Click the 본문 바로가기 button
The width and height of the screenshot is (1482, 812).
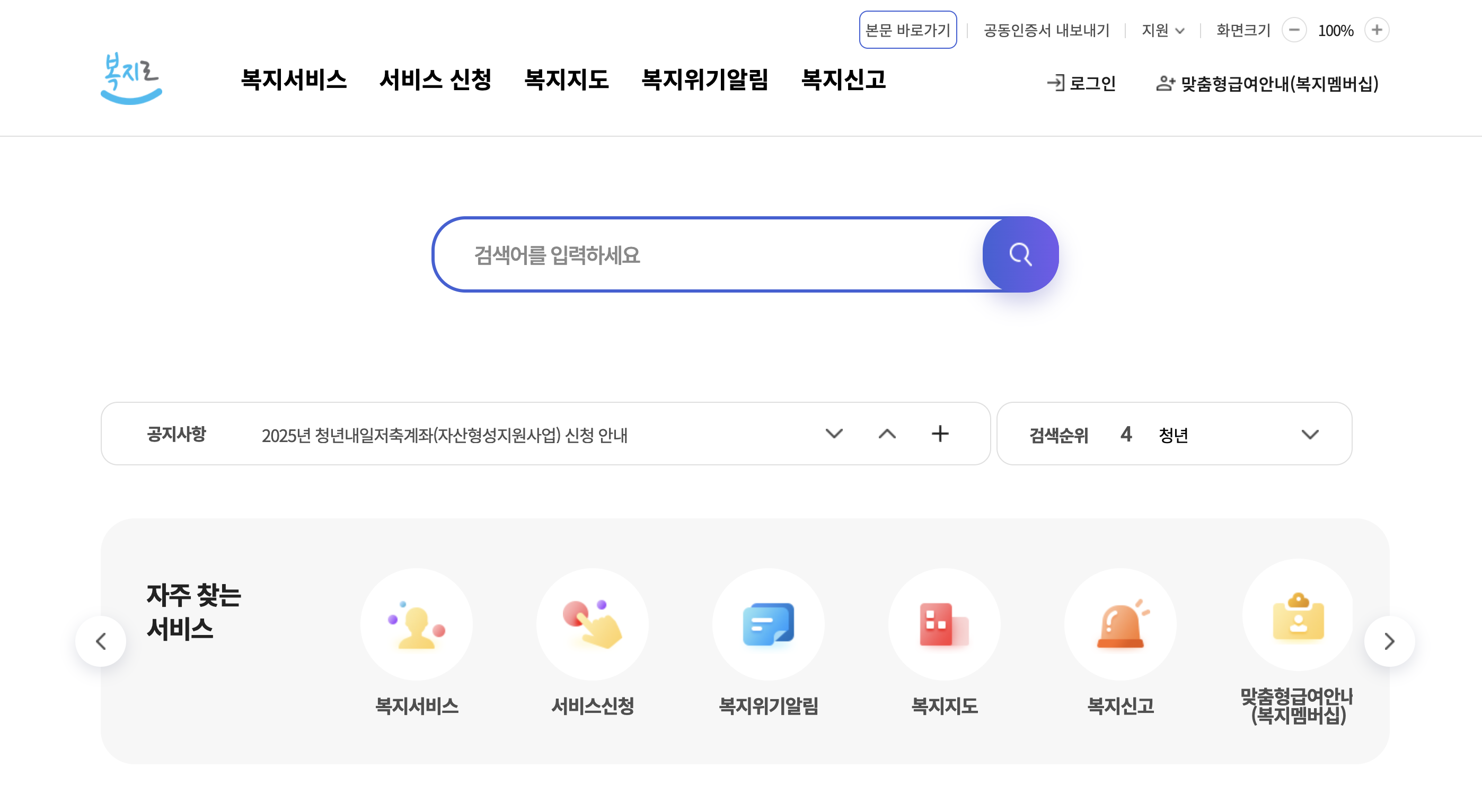907,30
